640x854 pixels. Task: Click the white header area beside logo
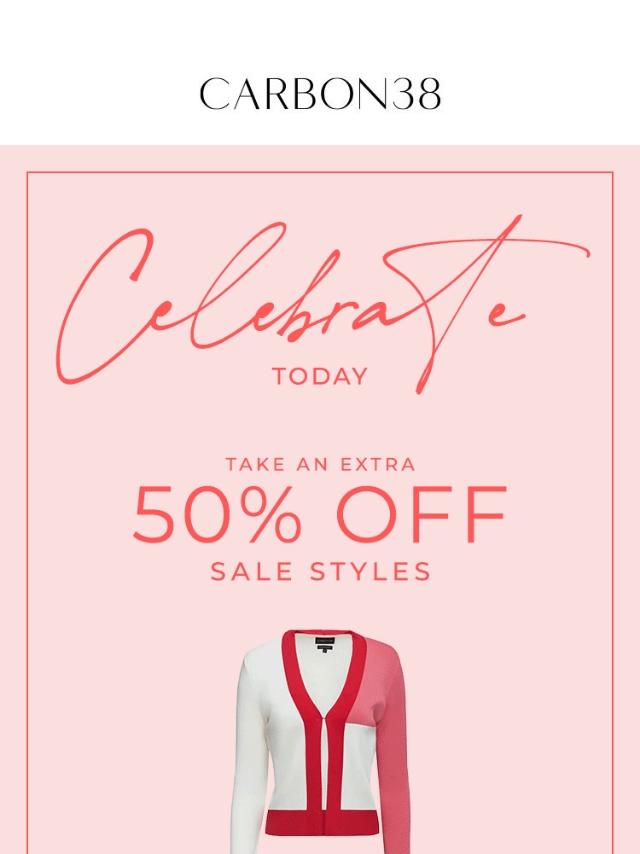click(98, 94)
